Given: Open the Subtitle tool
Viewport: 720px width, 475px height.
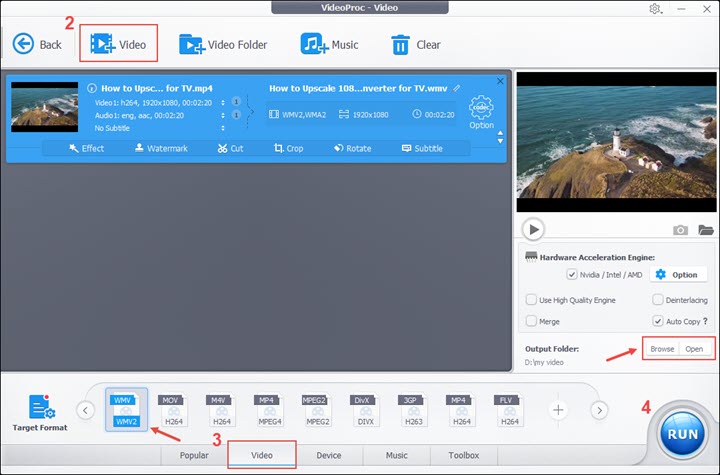Looking at the screenshot, I should click(x=422, y=148).
